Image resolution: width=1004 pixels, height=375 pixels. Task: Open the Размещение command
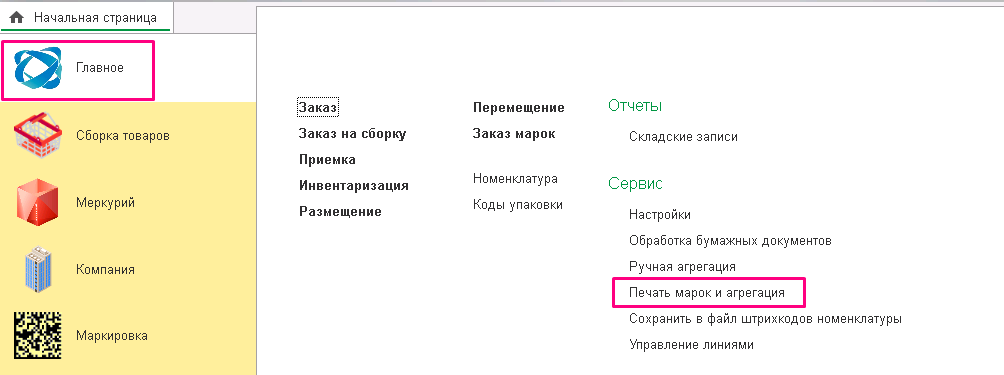point(341,211)
